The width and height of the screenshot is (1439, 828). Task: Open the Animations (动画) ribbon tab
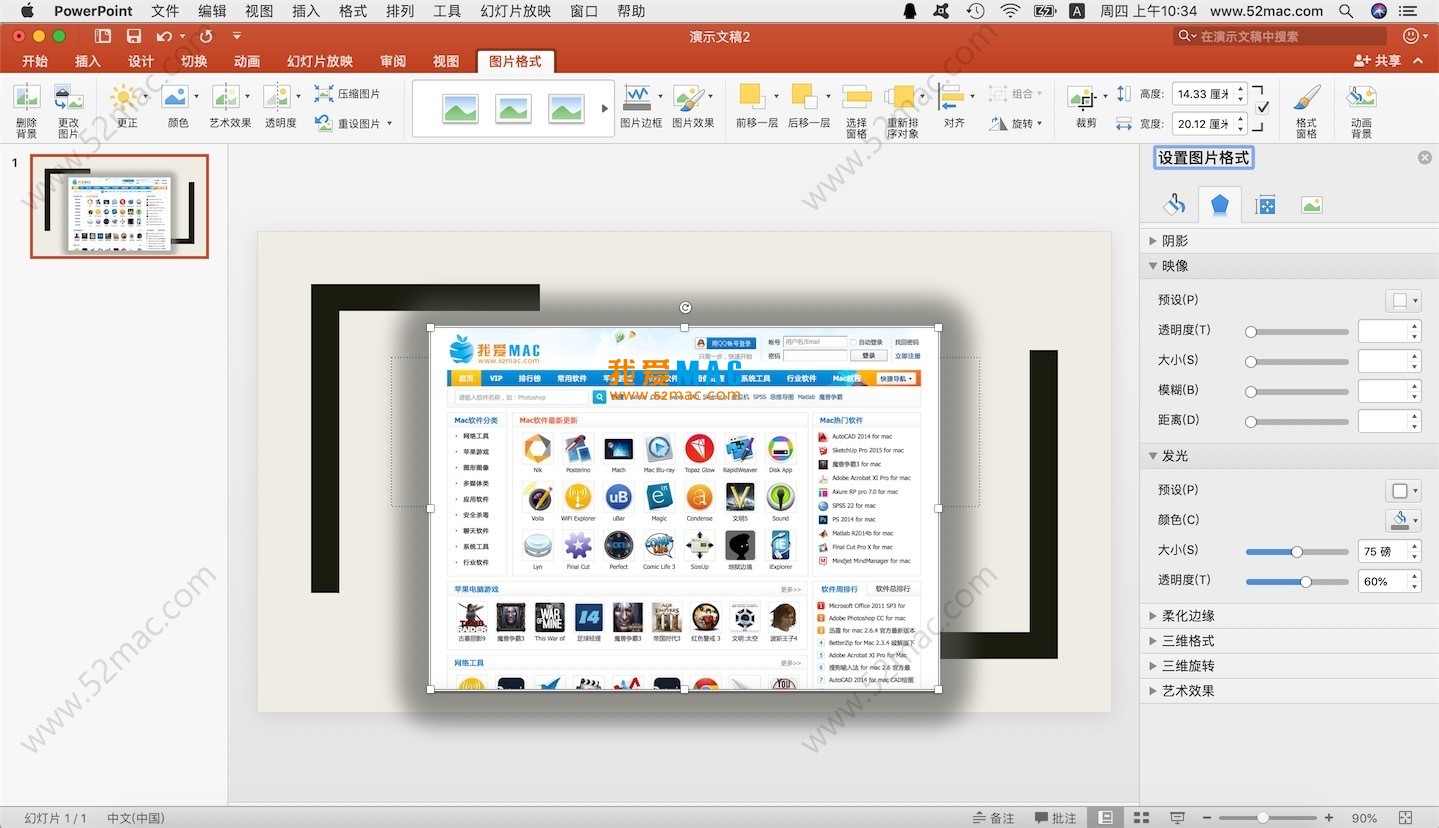click(x=247, y=61)
